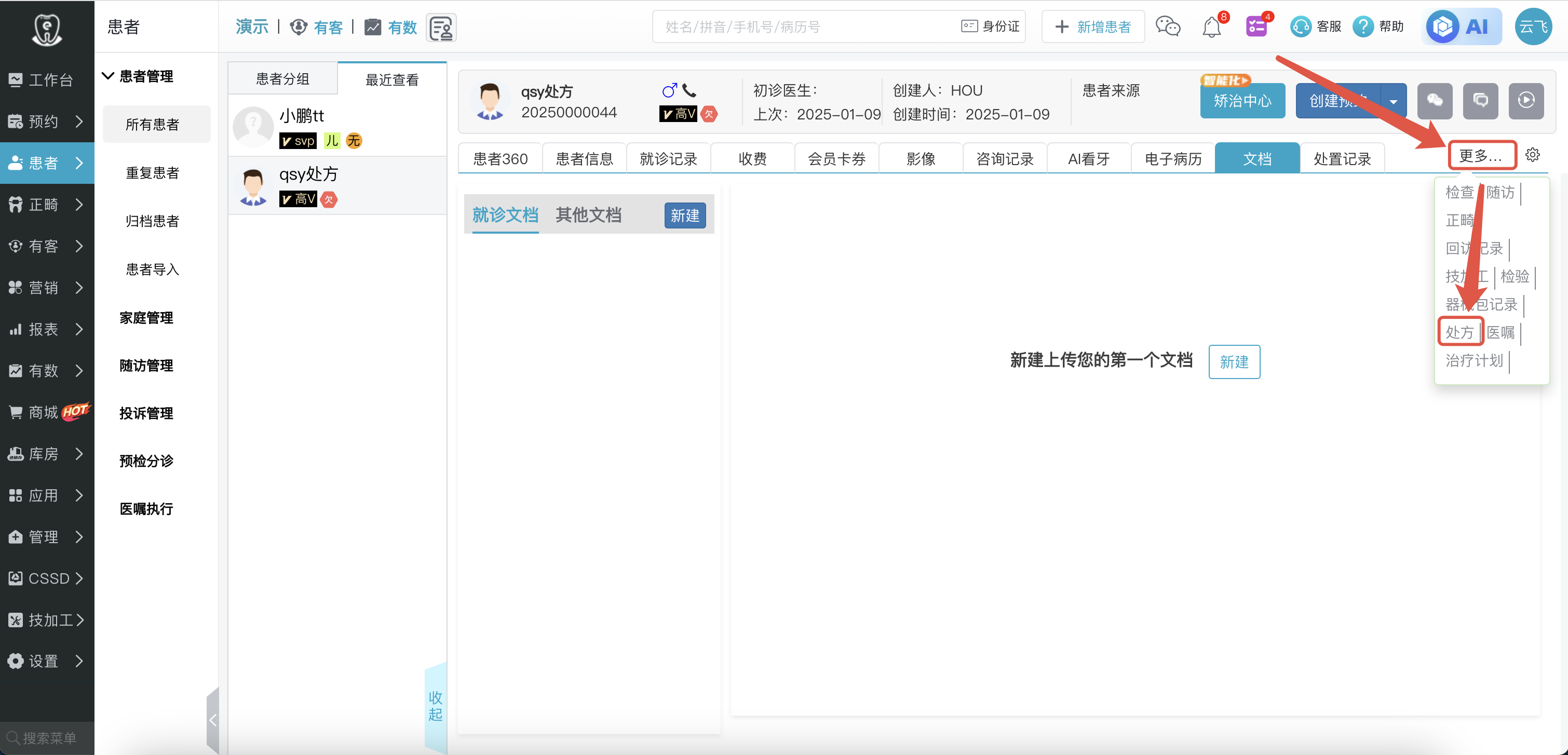Select patient 小鹏tt in recent list

click(x=337, y=128)
